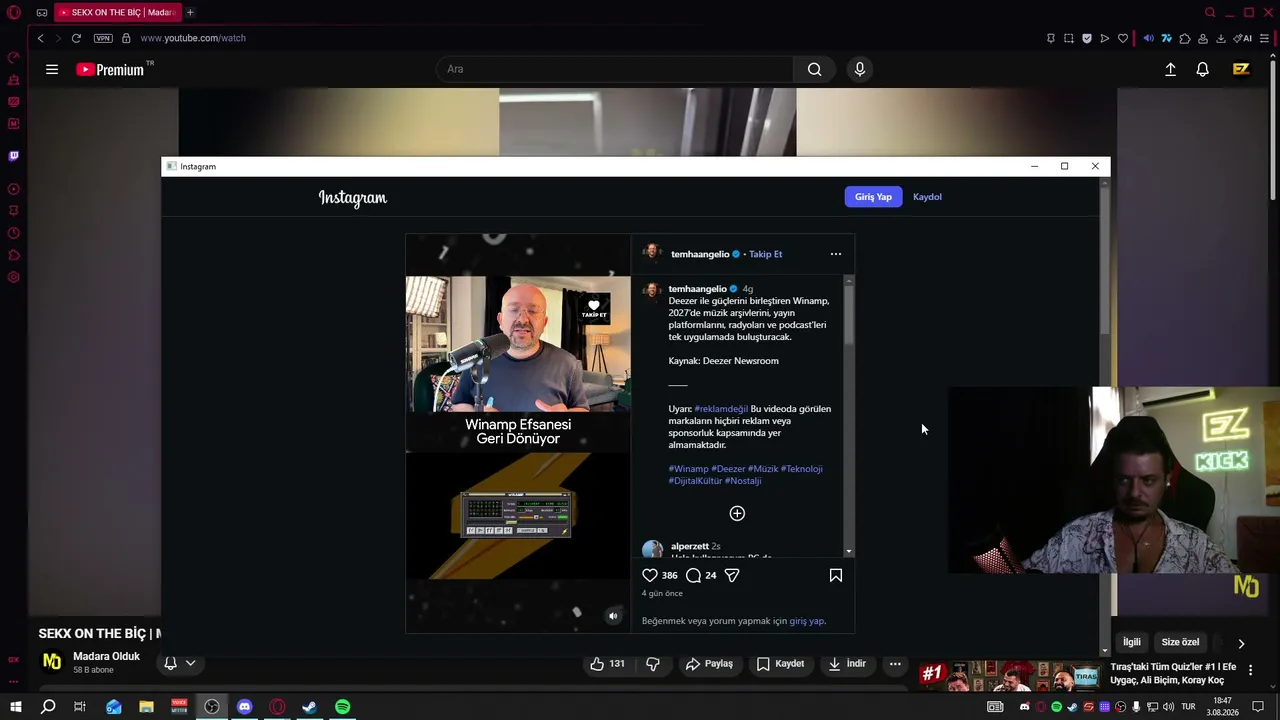Image resolution: width=1280 pixels, height=720 pixels.
Task: Open the new tab plus button
Action: pyautogui.click(x=190, y=13)
